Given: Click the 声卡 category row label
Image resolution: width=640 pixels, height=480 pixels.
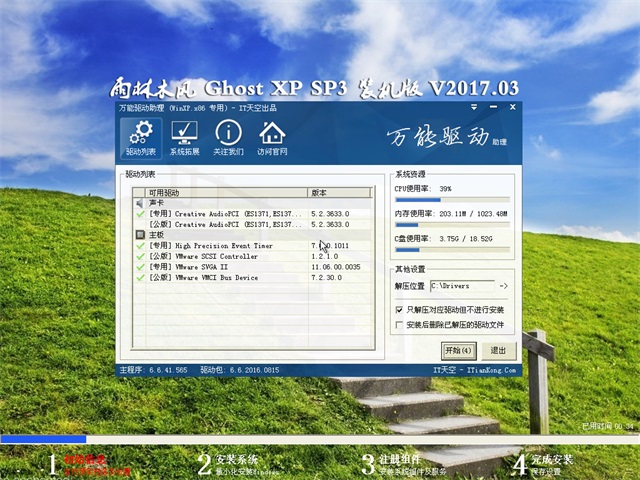Looking at the screenshot, I should [x=156, y=203].
